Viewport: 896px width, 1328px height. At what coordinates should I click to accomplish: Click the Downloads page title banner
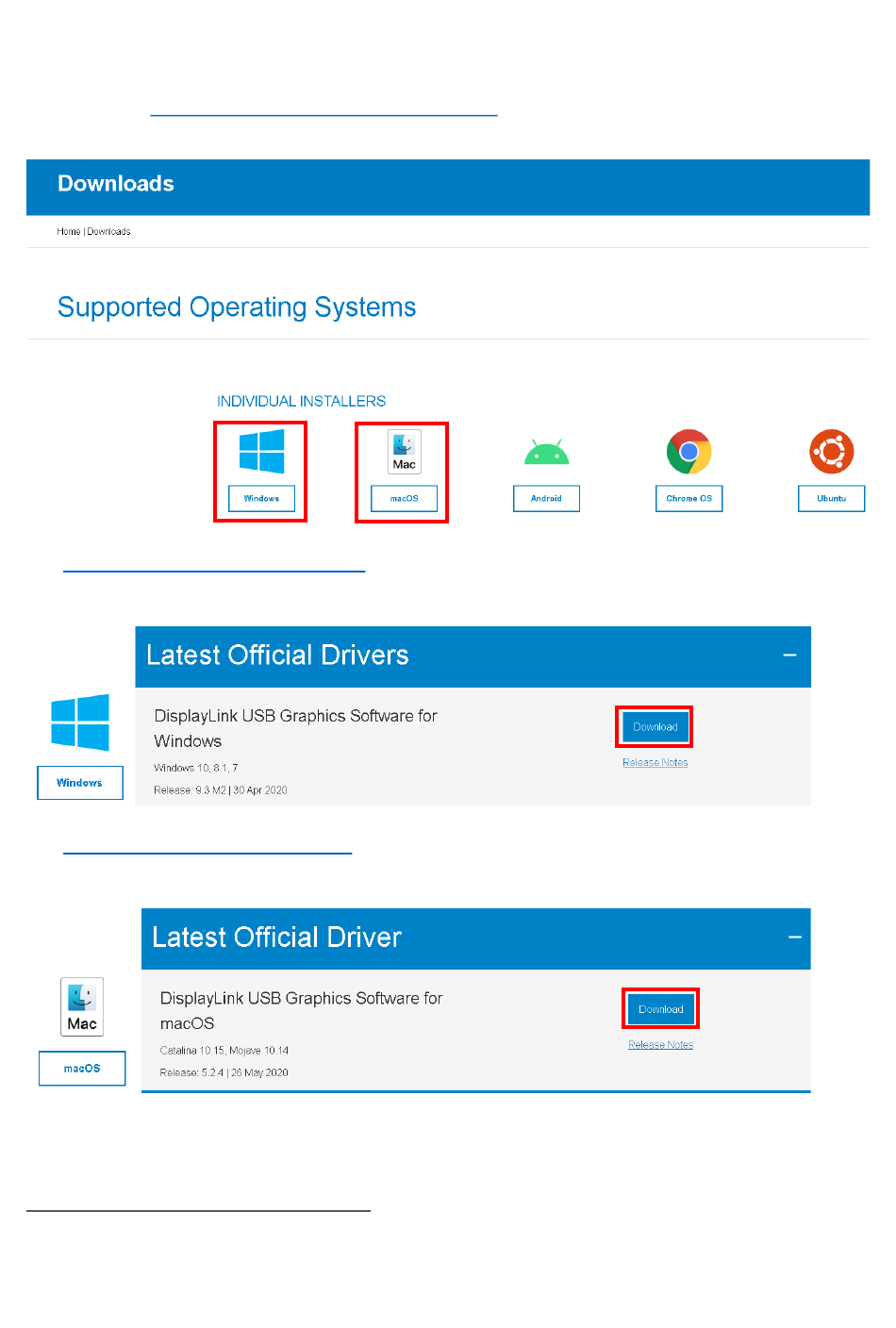click(448, 188)
